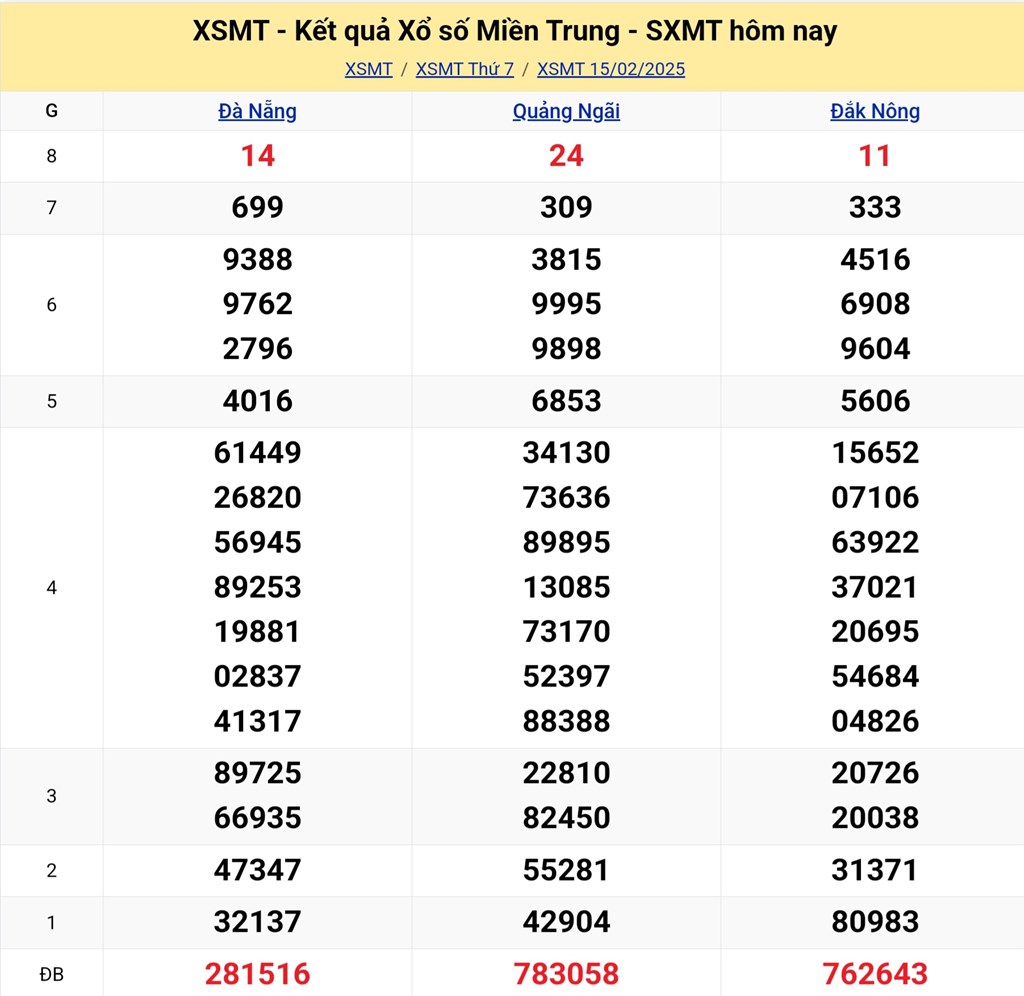
Task: Select first prize number 32137
Action: (257, 921)
